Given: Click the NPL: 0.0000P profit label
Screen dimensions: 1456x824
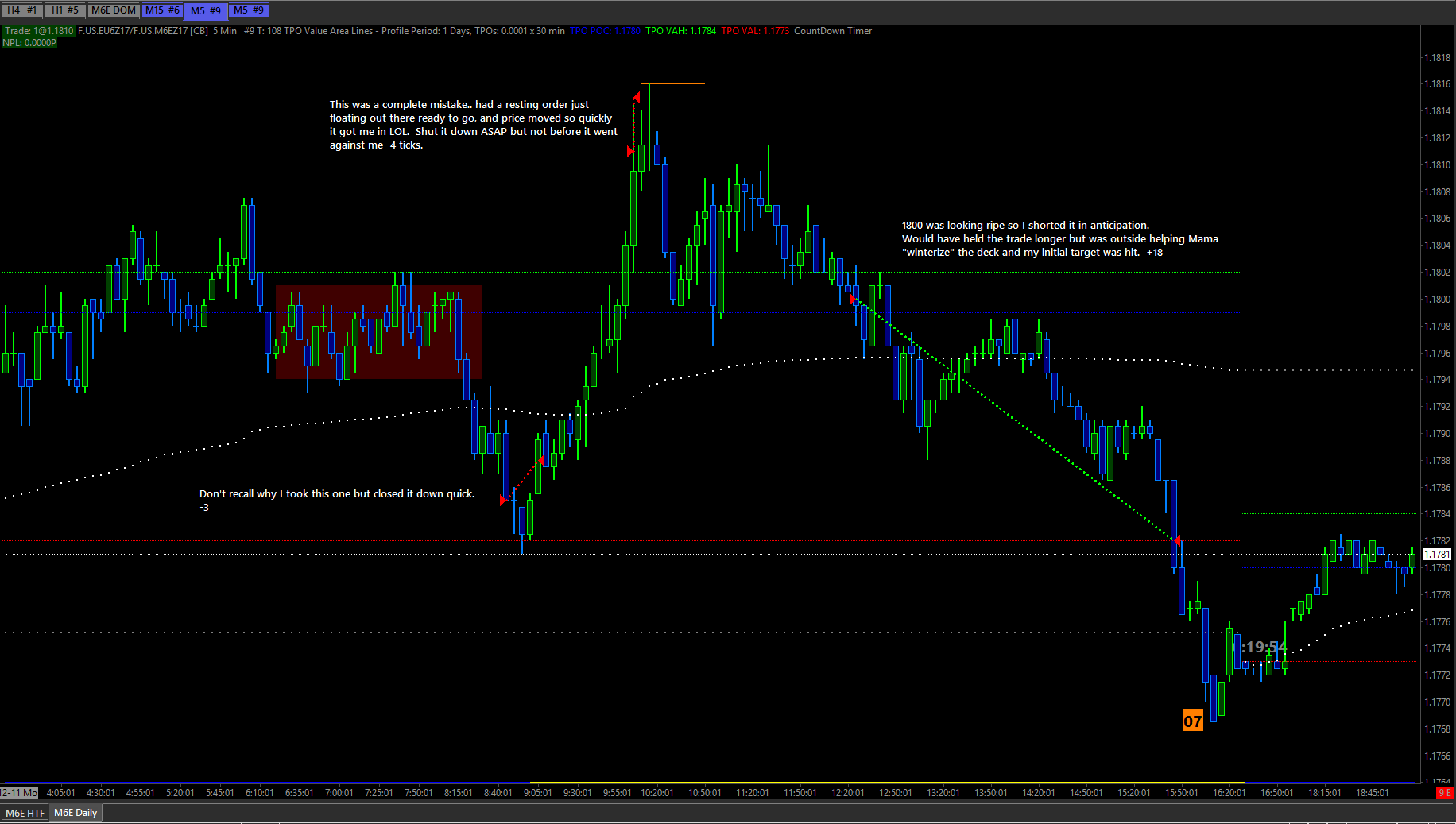Looking at the screenshot, I should pyautogui.click(x=29, y=43).
